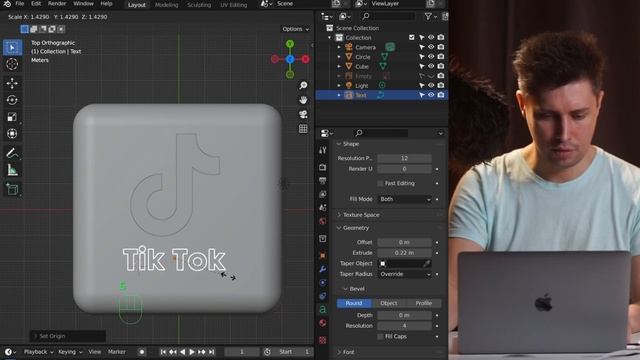Enable the Fill Caps checkbox
The height and width of the screenshot is (360, 640).
[x=380, y=336]
